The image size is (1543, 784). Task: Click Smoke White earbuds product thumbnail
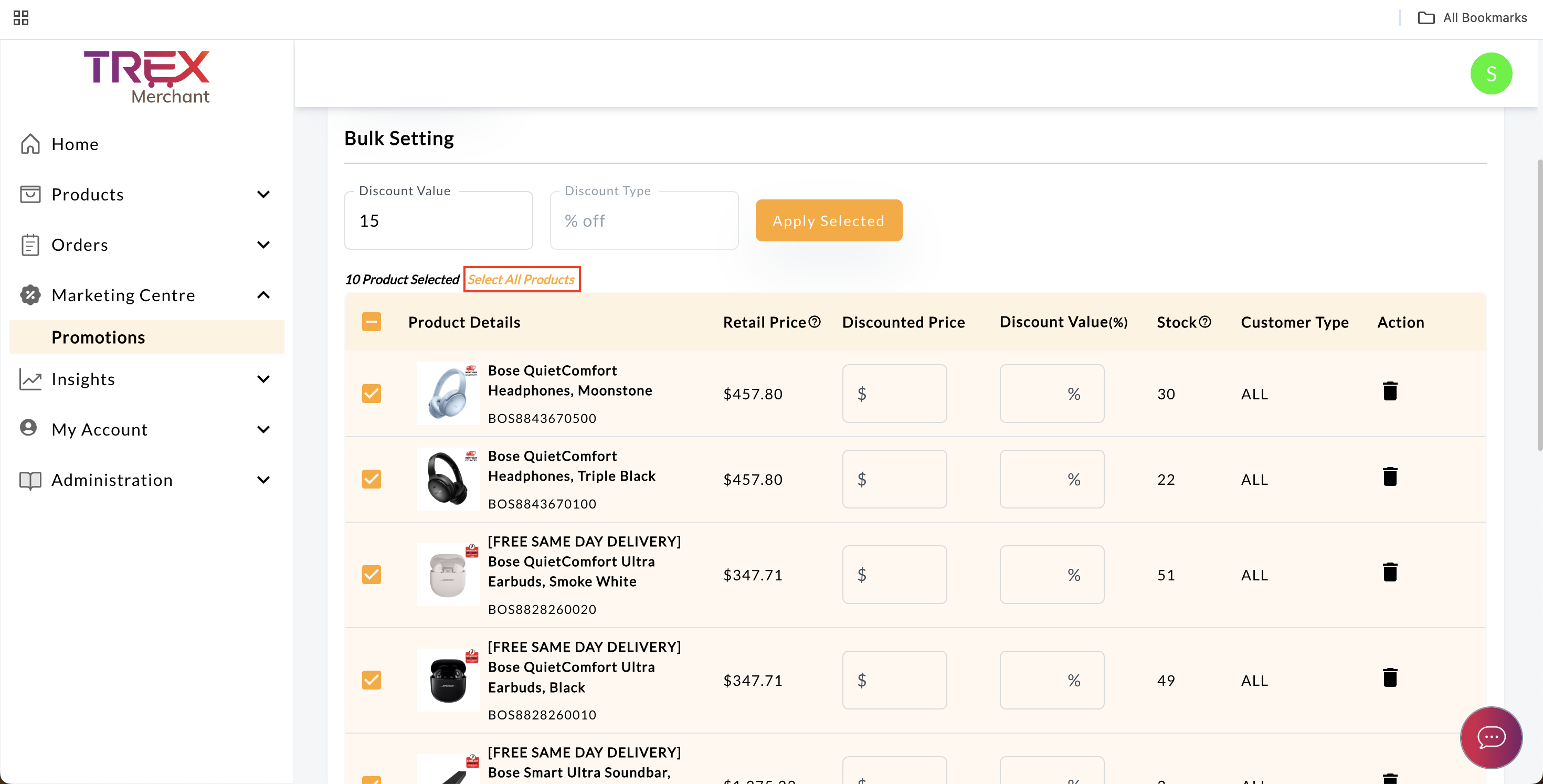pos(448,575)
